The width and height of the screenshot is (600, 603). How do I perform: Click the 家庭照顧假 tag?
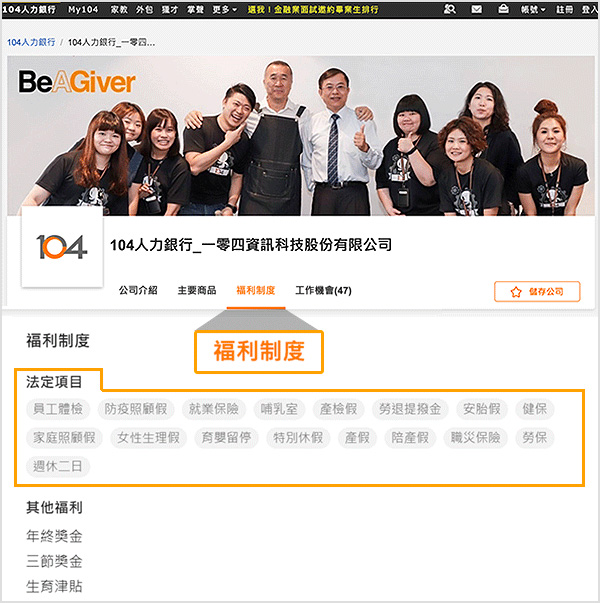(x=64, y=438)
